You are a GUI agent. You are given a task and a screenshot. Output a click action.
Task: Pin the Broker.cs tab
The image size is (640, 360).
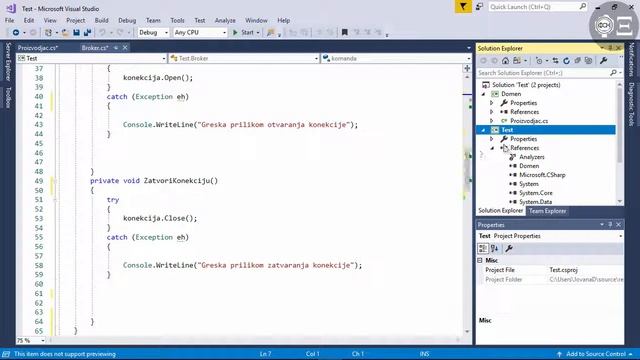[x=116, y=48]
